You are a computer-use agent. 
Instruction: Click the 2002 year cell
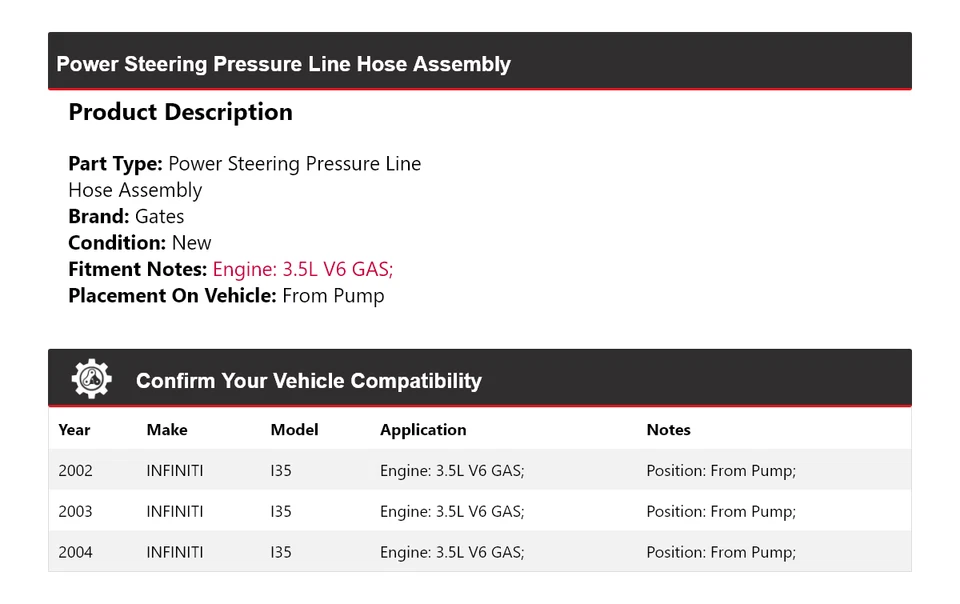(x=75, y=471)
